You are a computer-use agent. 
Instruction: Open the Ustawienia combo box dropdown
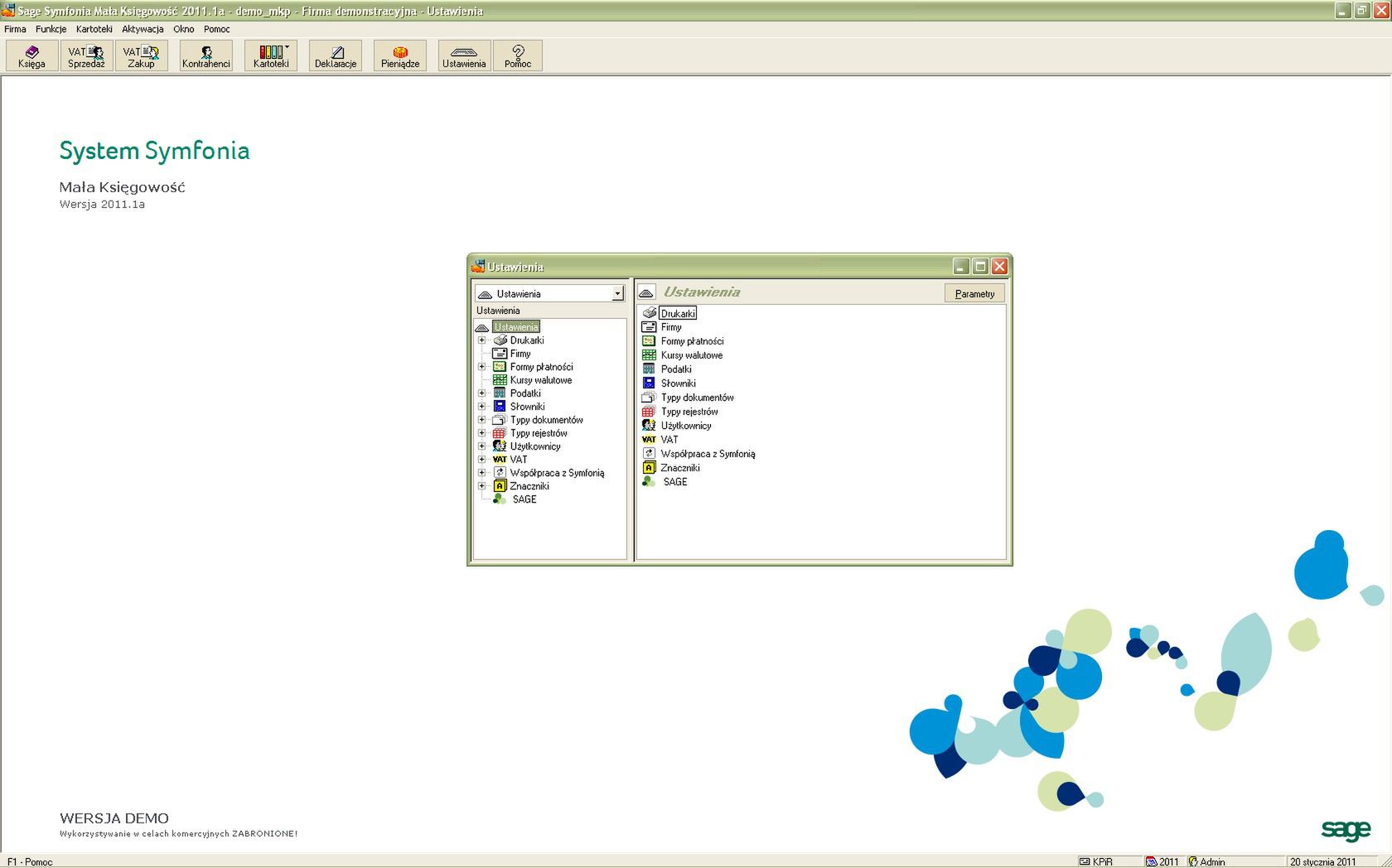[x=617, y=294]
